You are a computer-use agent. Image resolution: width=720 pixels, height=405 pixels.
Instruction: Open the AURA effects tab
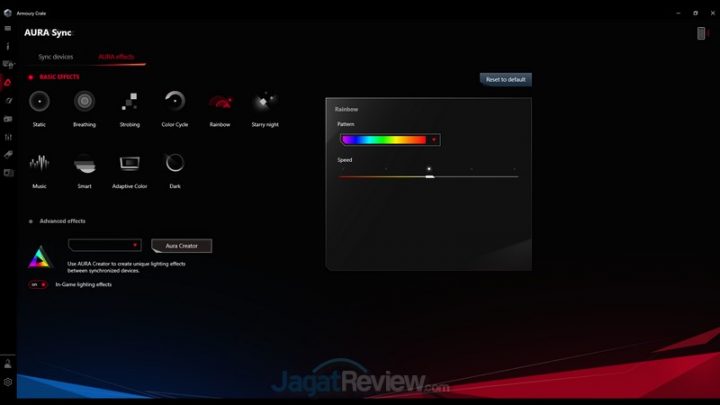point(116,57)
